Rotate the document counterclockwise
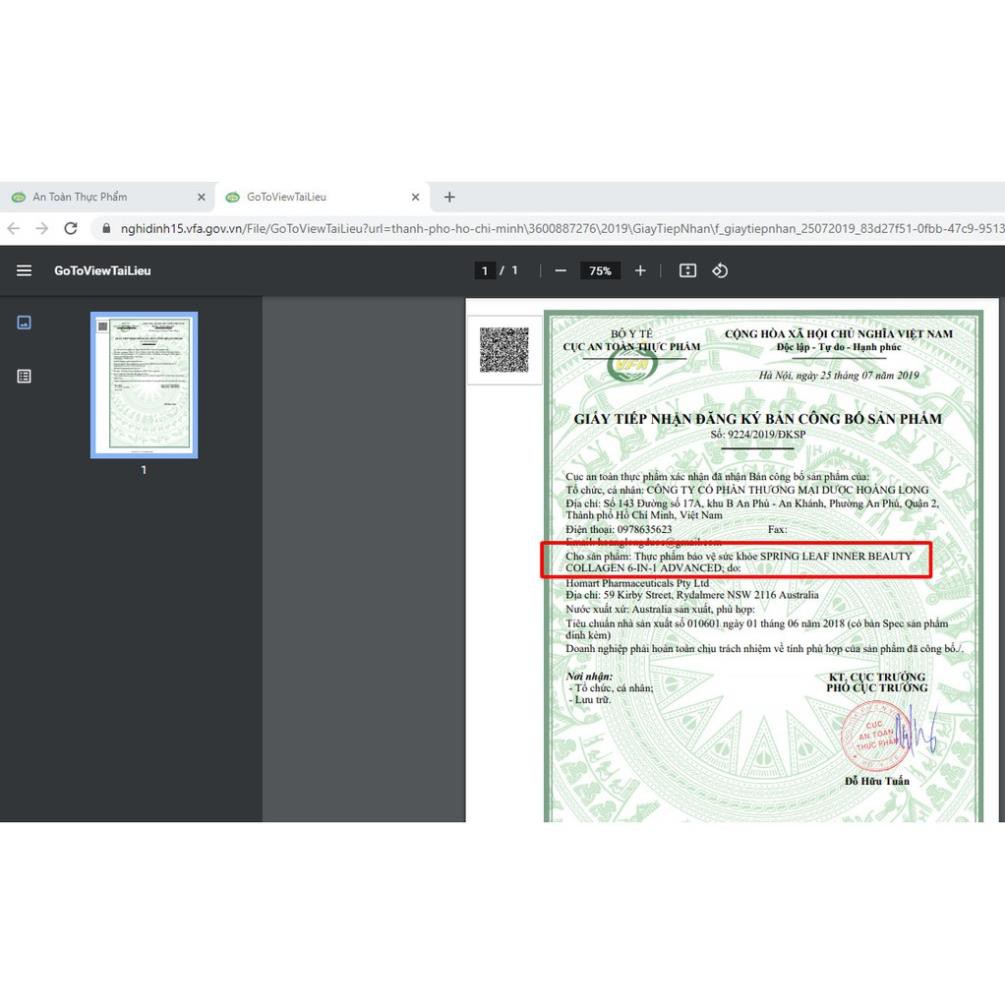This screenshot has height=1005, width=1005. pyautogui.click(x=720, y=271)
